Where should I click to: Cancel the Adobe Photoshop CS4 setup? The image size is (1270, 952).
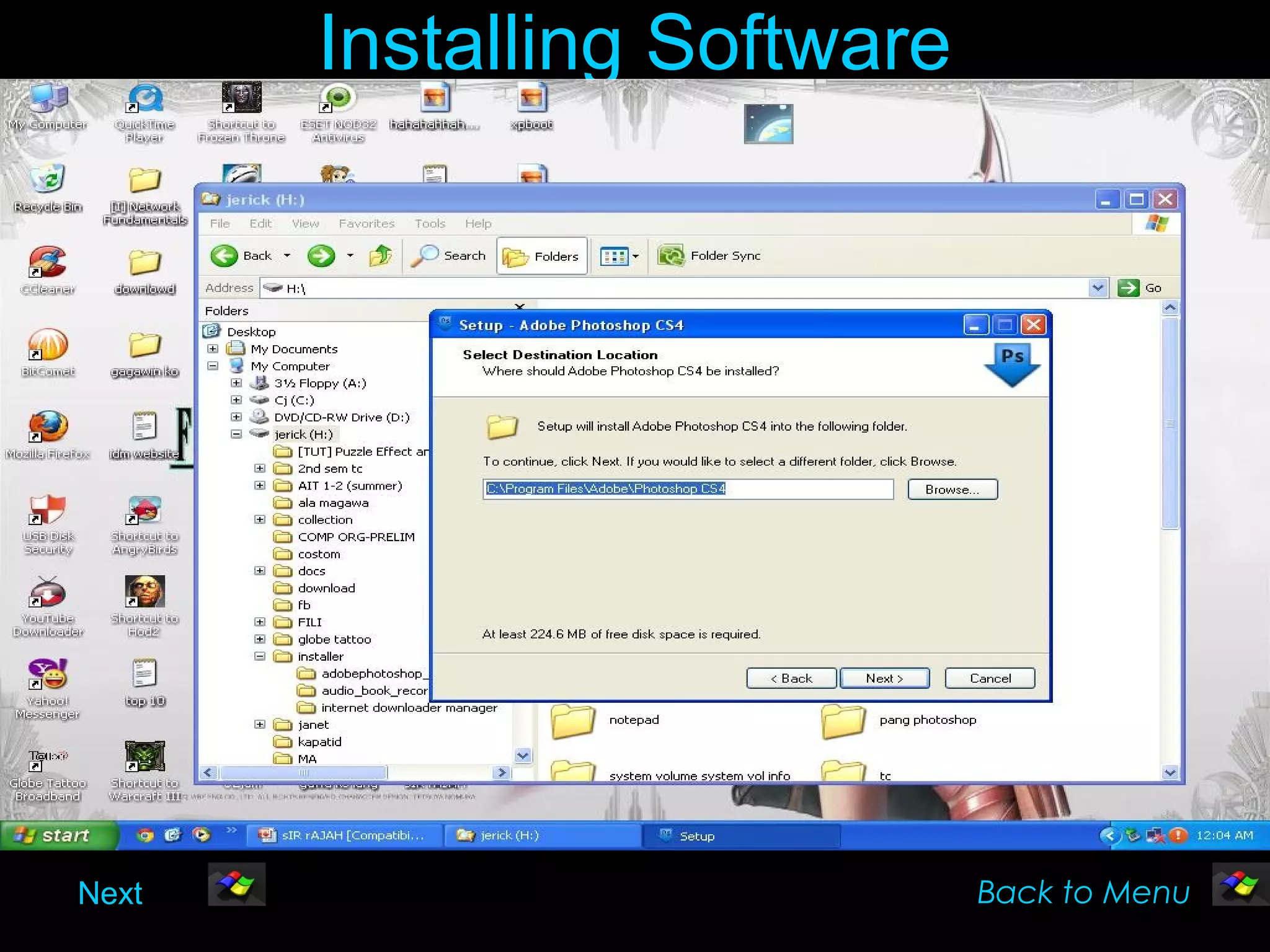pyautogui.click(x=990, y=678)
